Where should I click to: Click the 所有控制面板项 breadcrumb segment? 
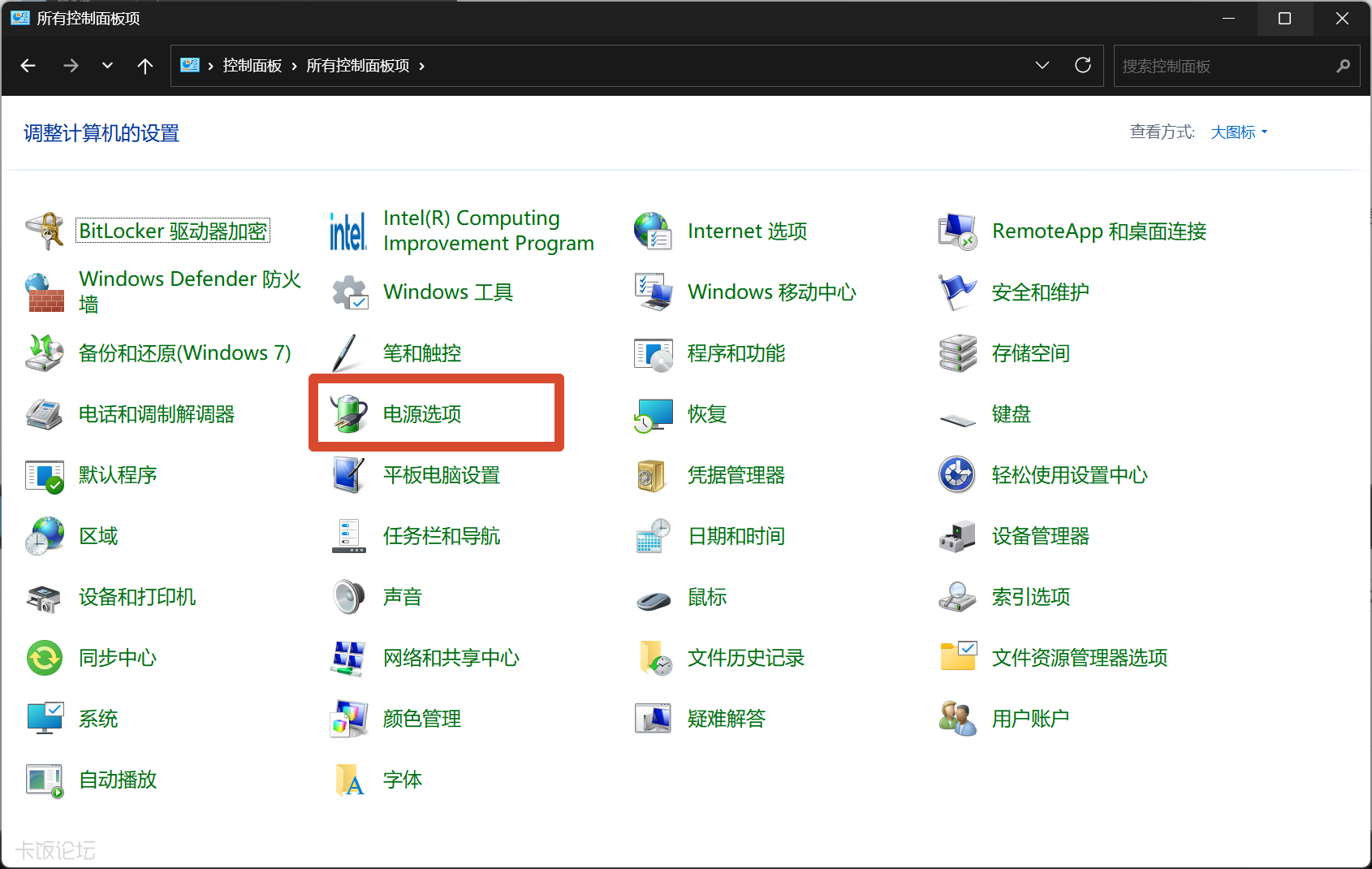coord(358,66)
